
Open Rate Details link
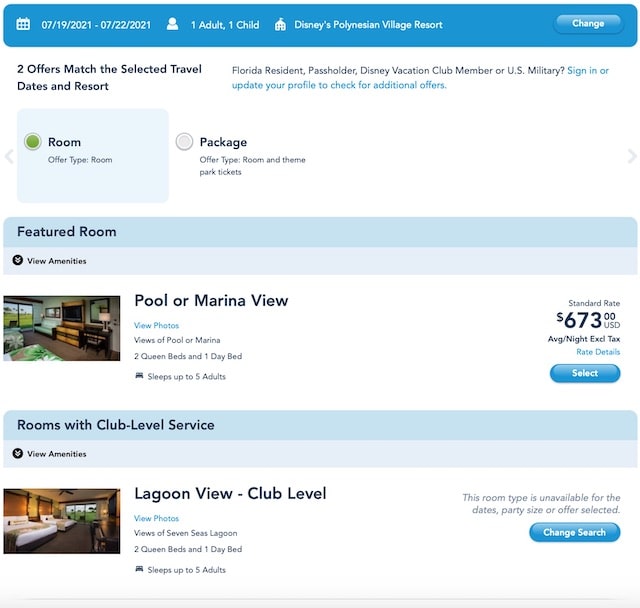point(598,352)
